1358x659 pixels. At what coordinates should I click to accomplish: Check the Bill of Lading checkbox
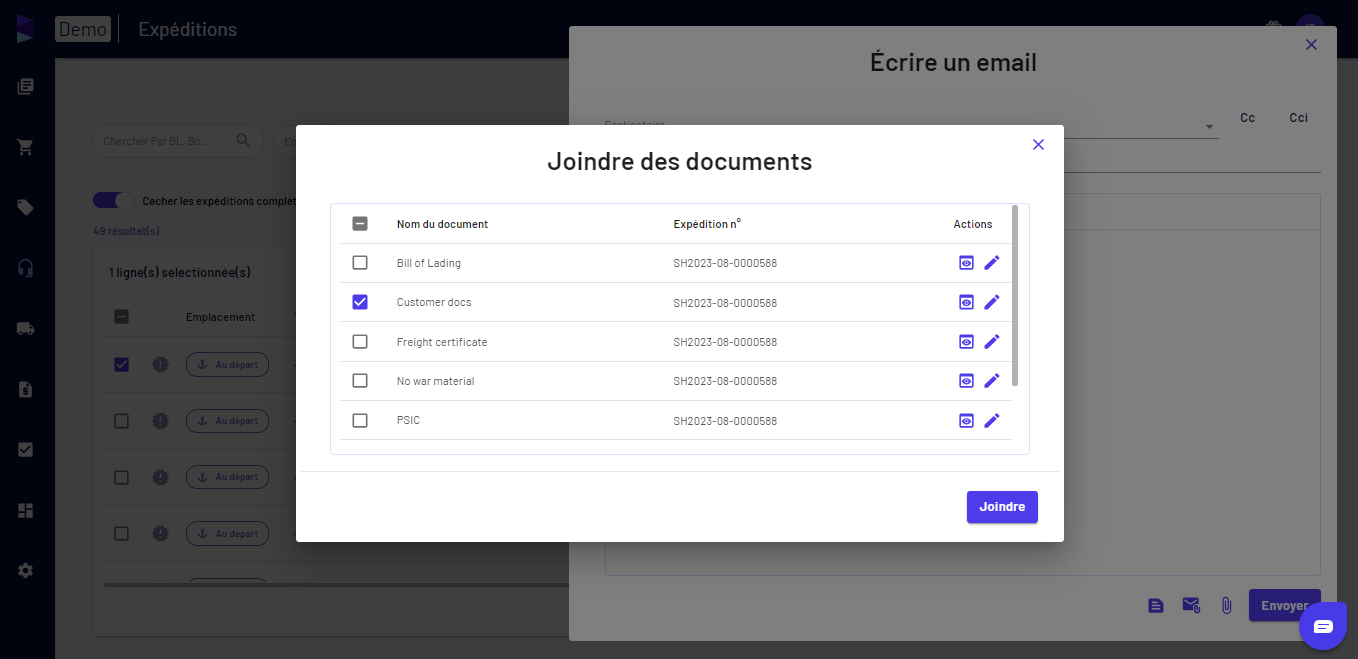pos(360,263)
